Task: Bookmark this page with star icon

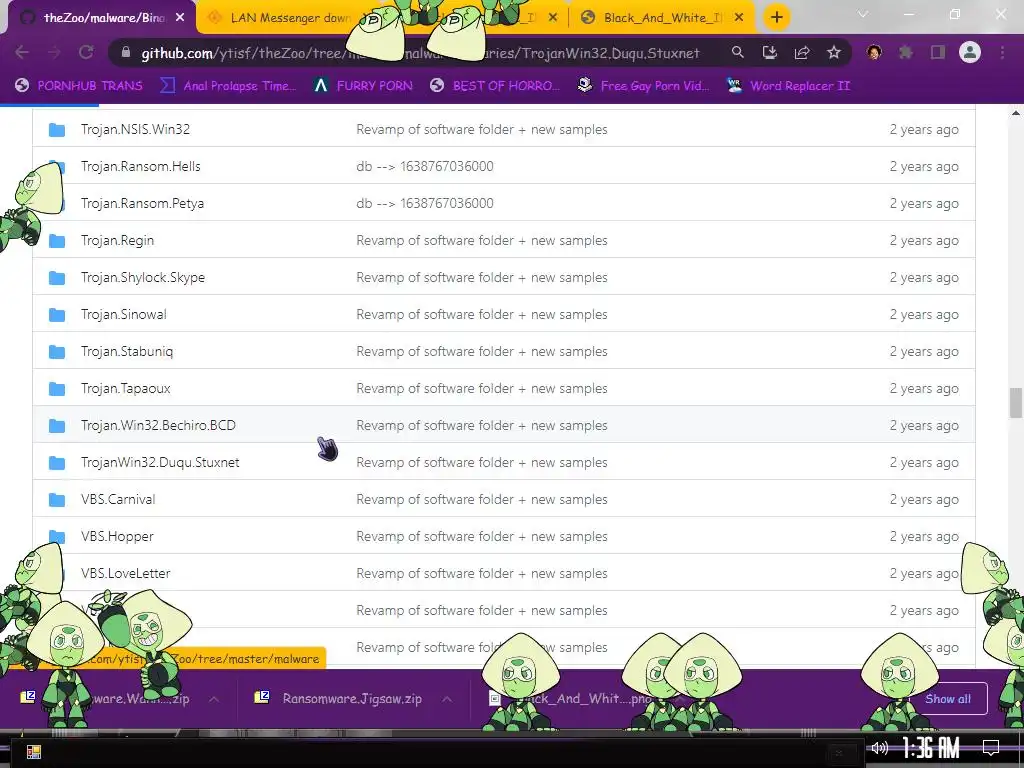Action: point(833,52)
